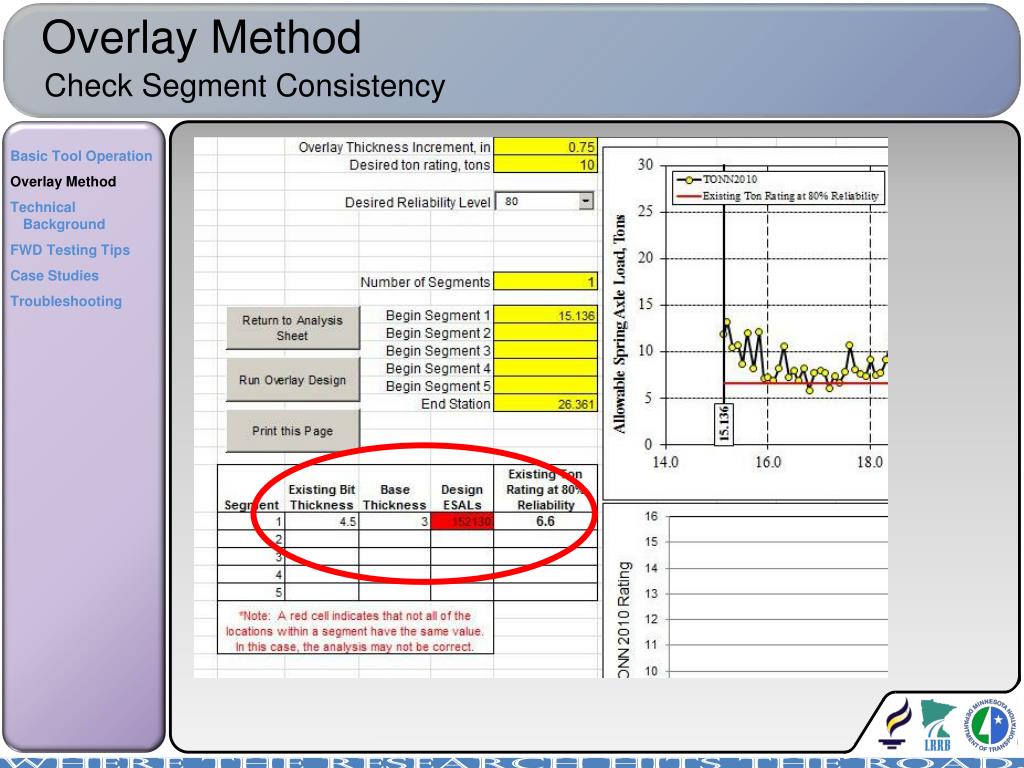Viewport: 1024px width, 768px height.
Task: Open the Desired Reliability Level dropdown arrow
Action: point(586,201)
